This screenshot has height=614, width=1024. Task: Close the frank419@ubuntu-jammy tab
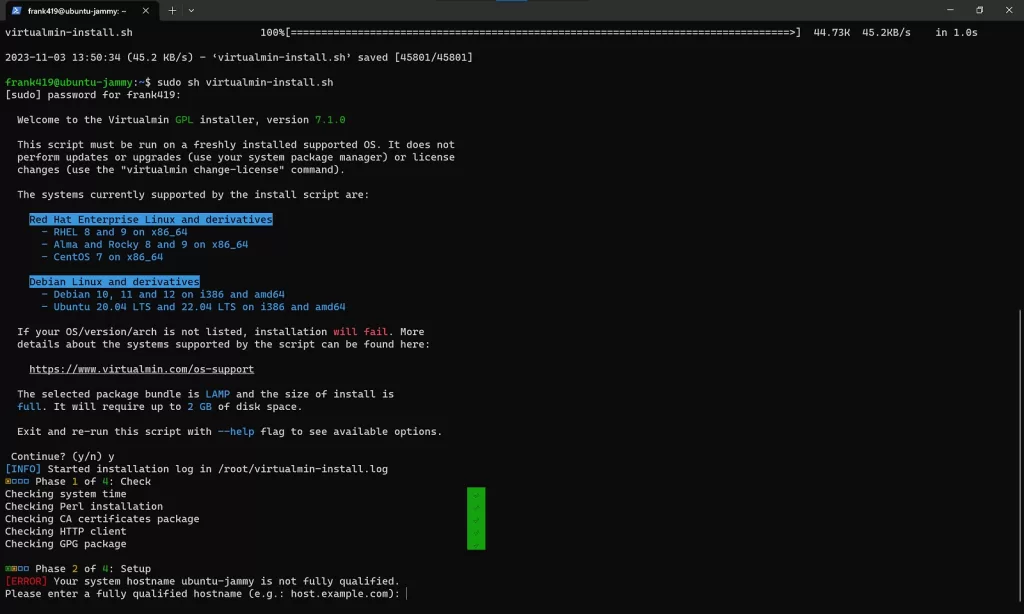coord(147,10)
